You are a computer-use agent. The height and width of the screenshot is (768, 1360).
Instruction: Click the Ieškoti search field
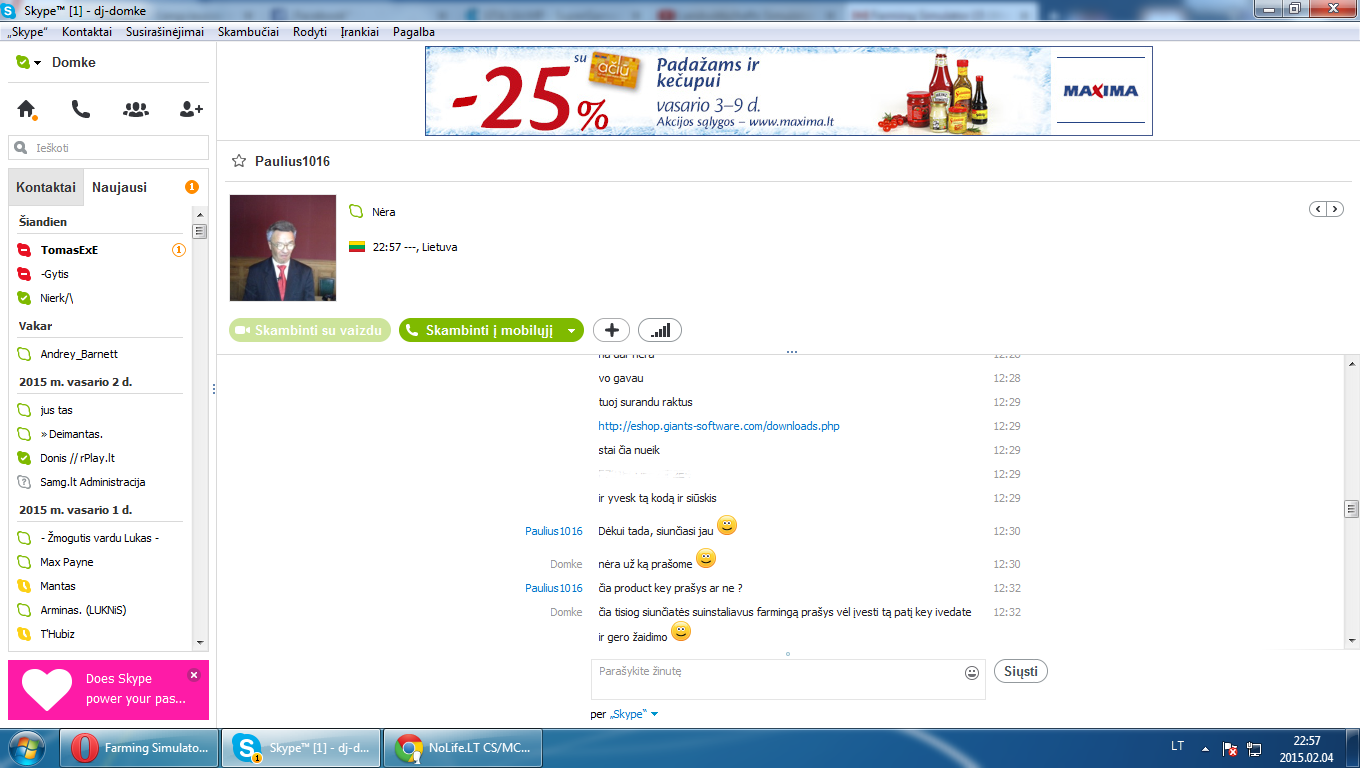click(109, 148)
